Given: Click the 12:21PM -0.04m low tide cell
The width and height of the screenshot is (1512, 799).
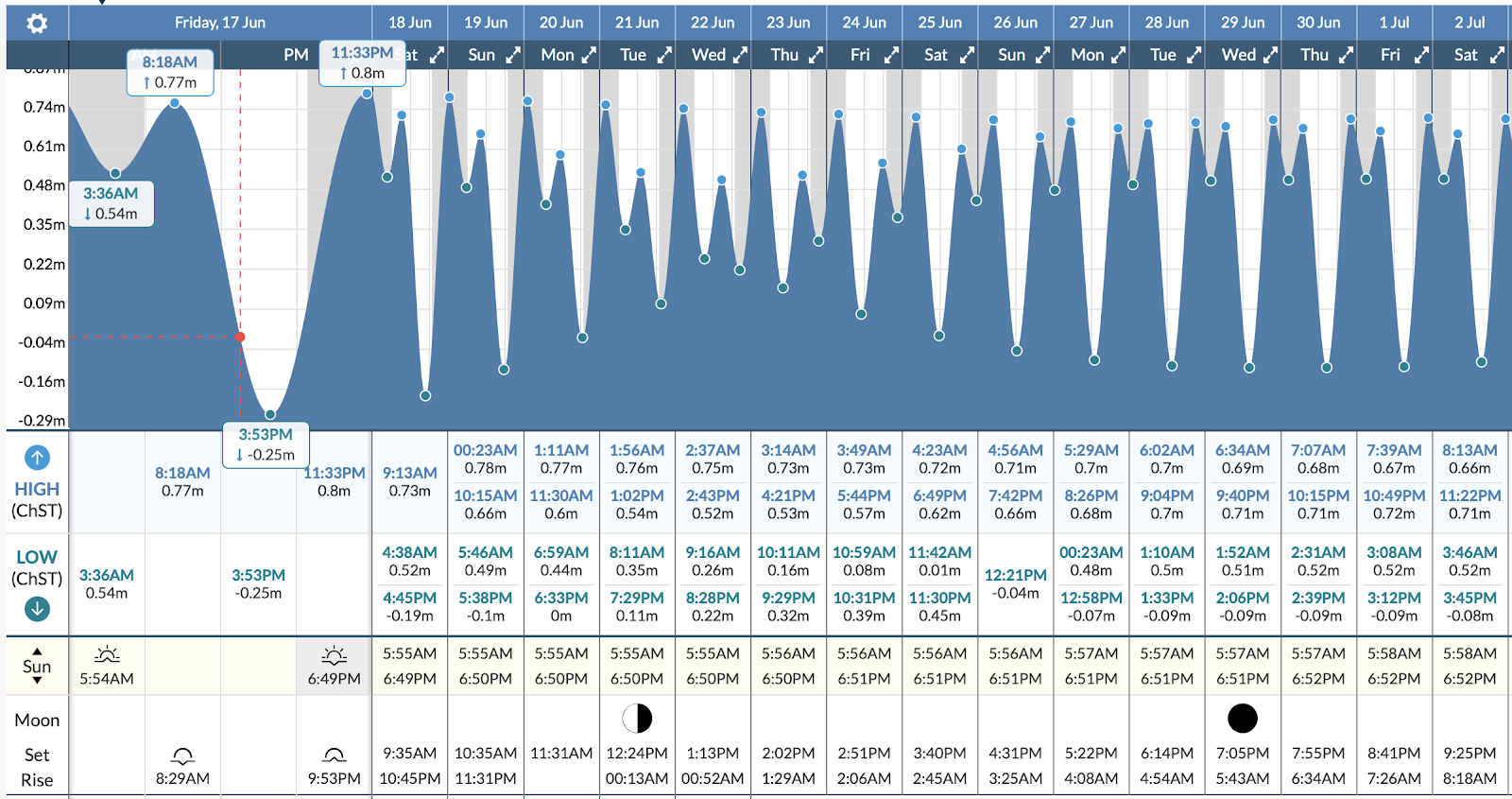Looking at the screenshot, I should pyautogui.click(x=1016, y=583).
